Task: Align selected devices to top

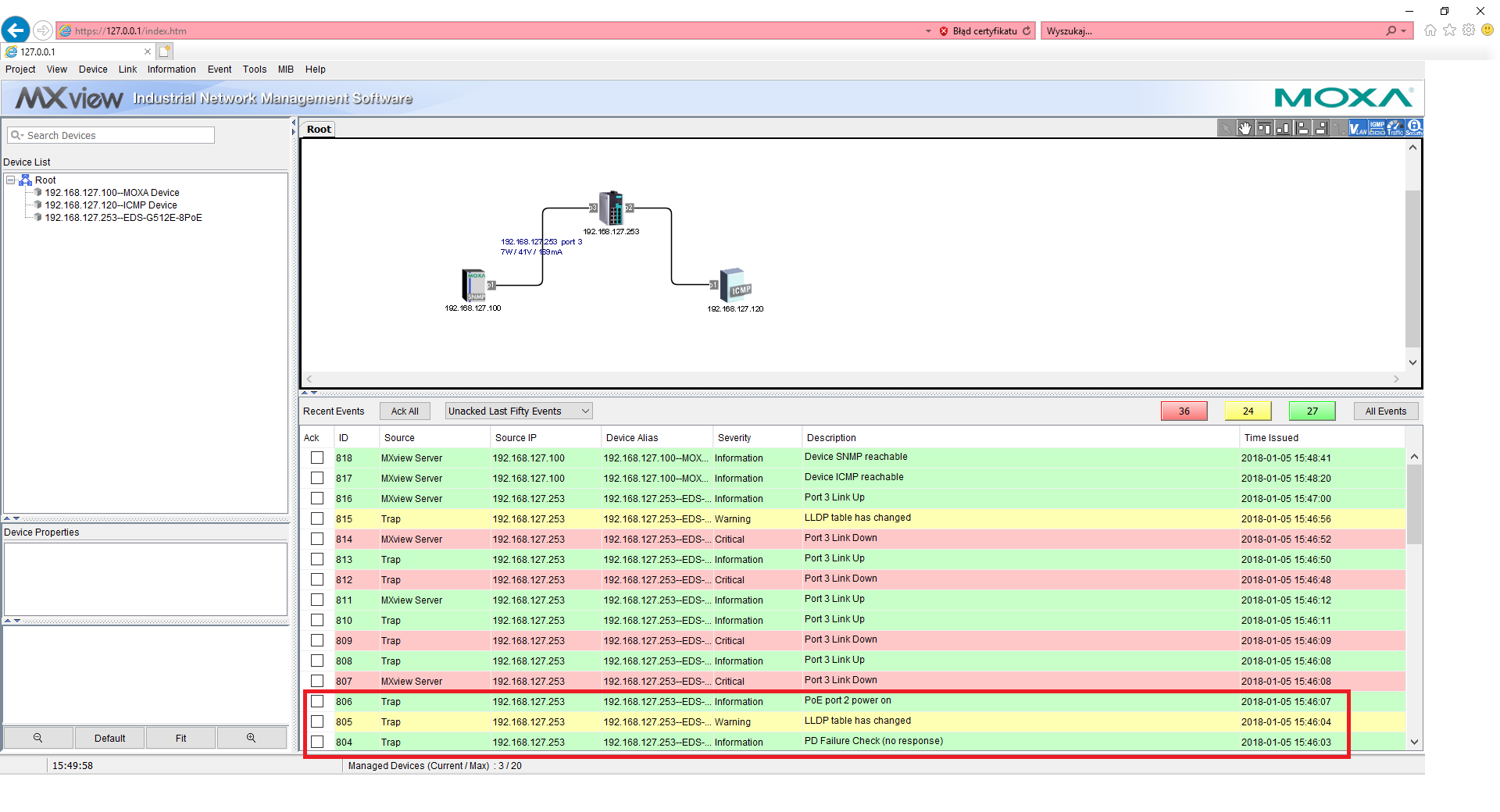Action: tap(1264, 128)
